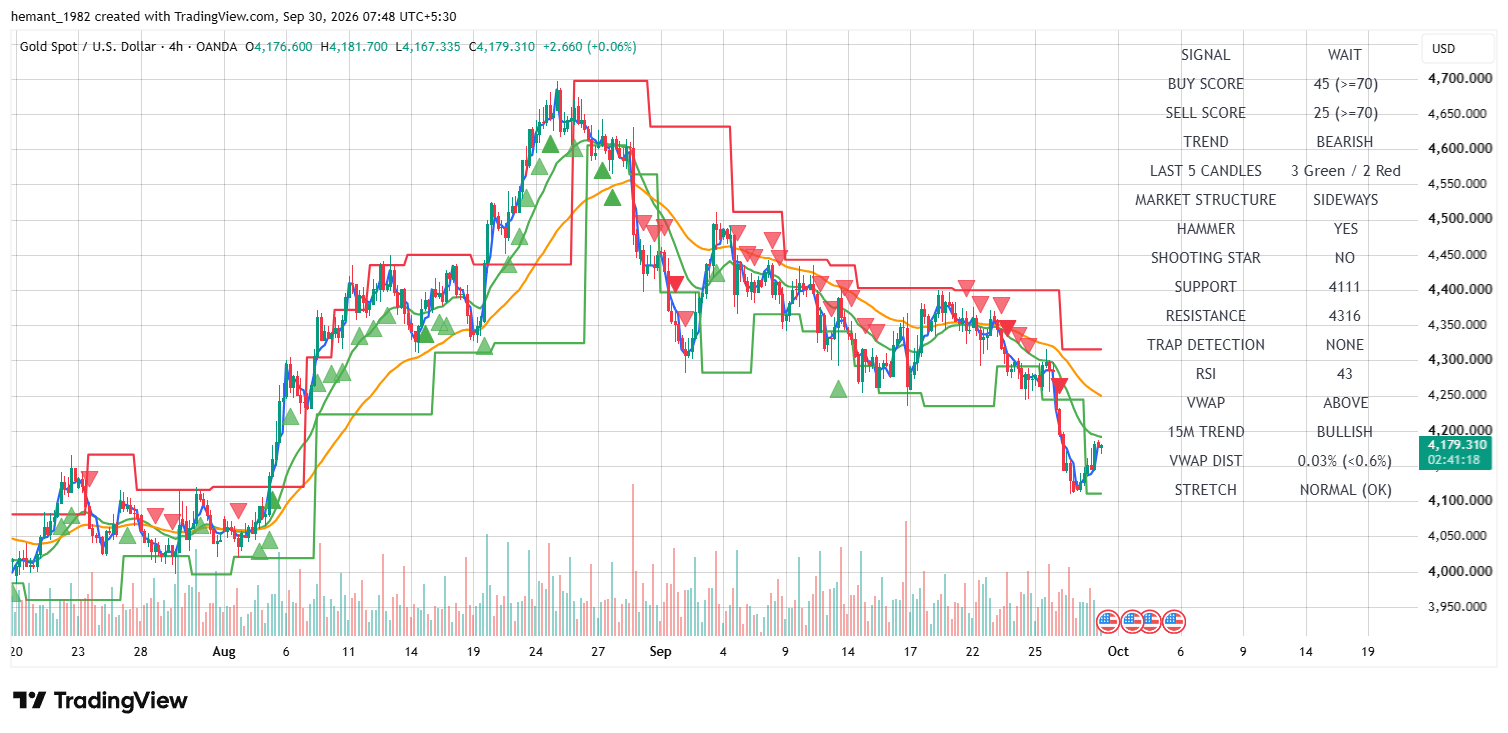
Task: Click the 4,700.000 price axis label
Action: [1460, 78]
